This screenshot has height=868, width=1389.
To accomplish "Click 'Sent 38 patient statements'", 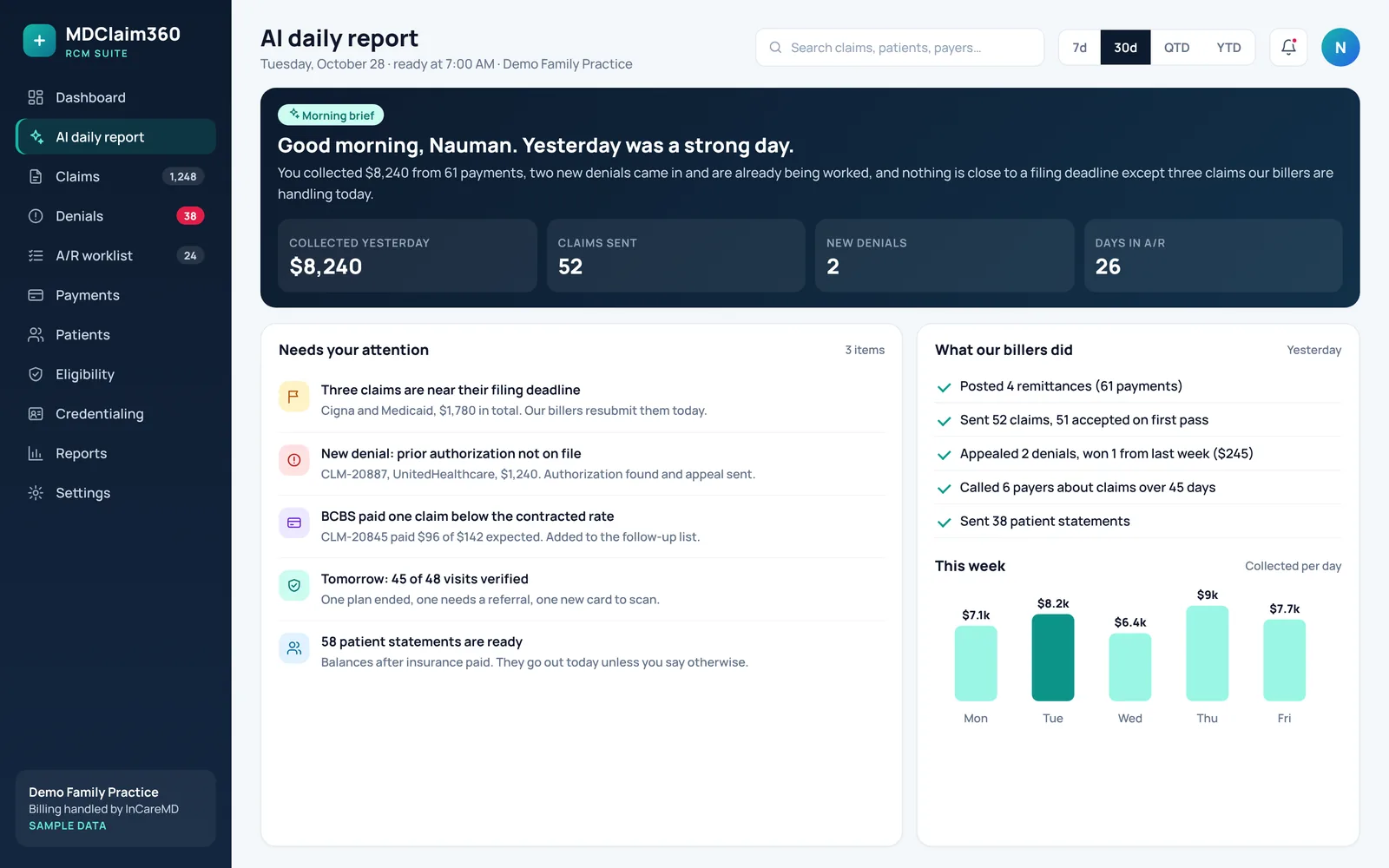I will pyautogui.click(x=1044, y=521).
